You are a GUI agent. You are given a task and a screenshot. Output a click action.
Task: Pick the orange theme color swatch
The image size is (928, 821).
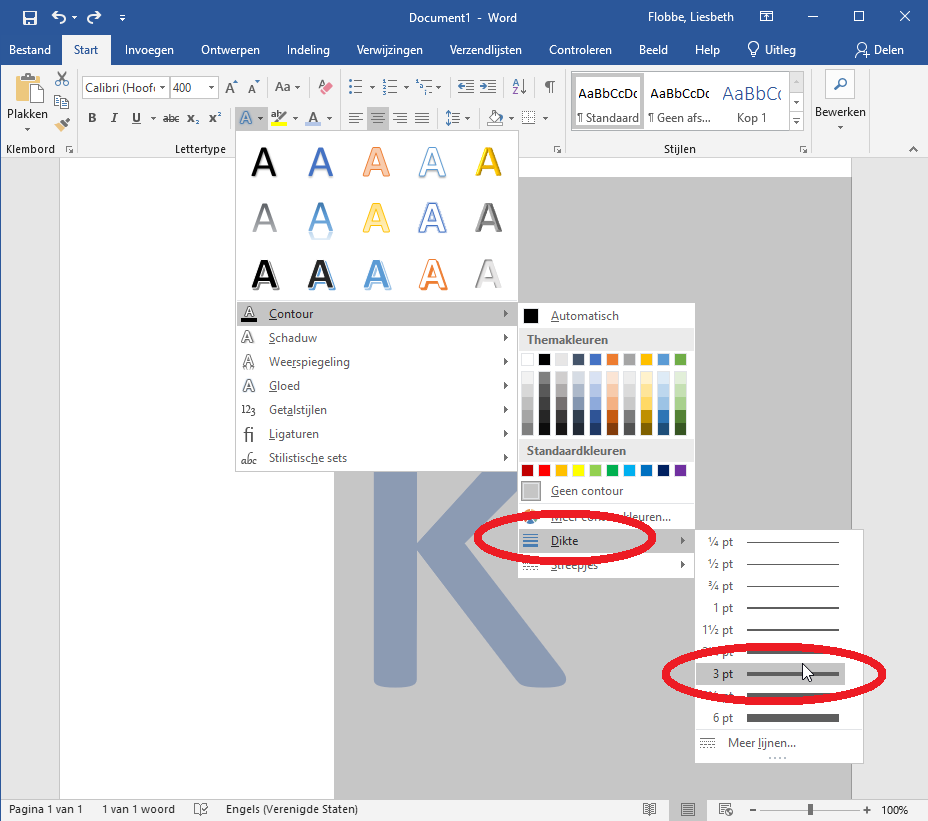click(612, 359)
